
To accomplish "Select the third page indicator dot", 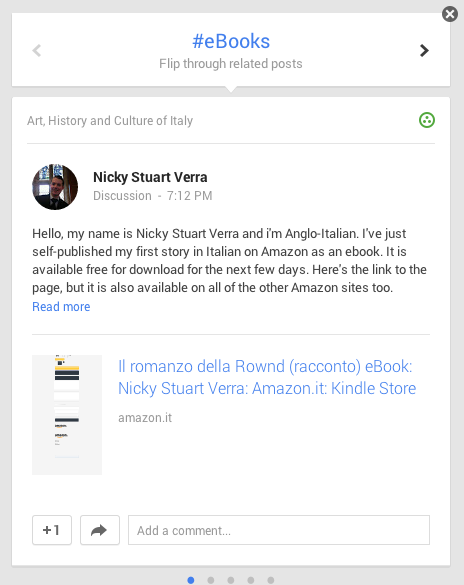I will (x=231, y=580).
